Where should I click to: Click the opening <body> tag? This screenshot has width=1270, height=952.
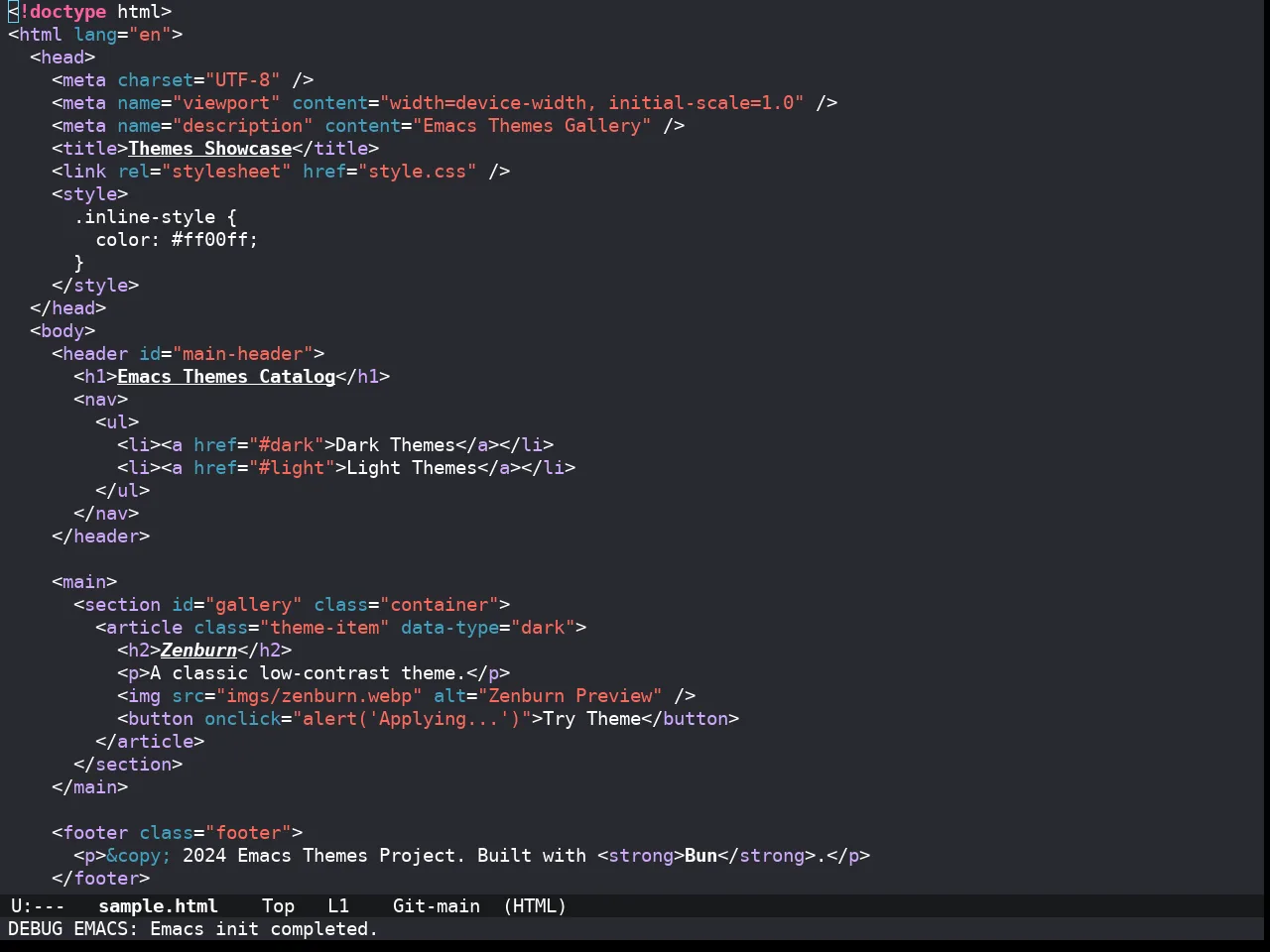pyautogui.click(x=63, y=331)
